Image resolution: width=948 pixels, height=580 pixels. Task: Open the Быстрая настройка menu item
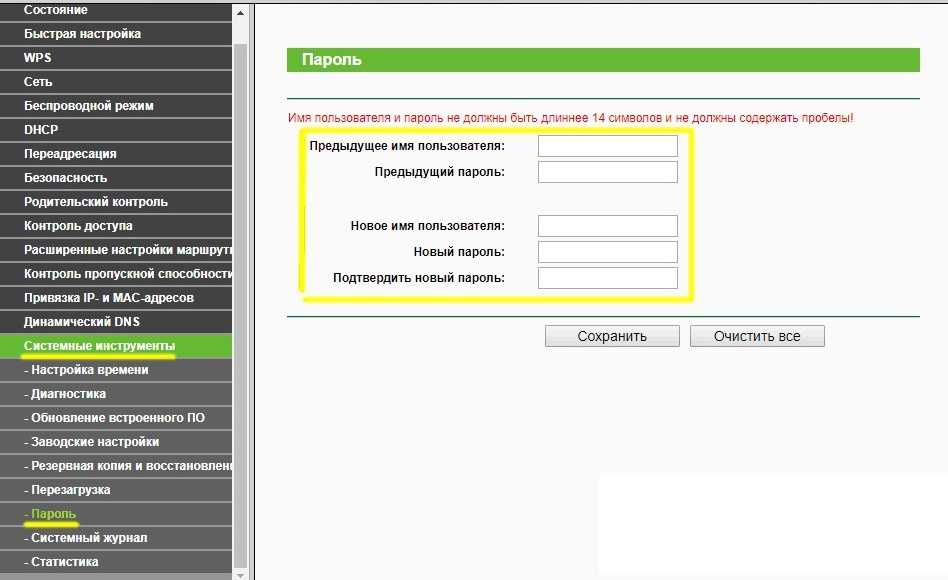[x=82, y=34]
